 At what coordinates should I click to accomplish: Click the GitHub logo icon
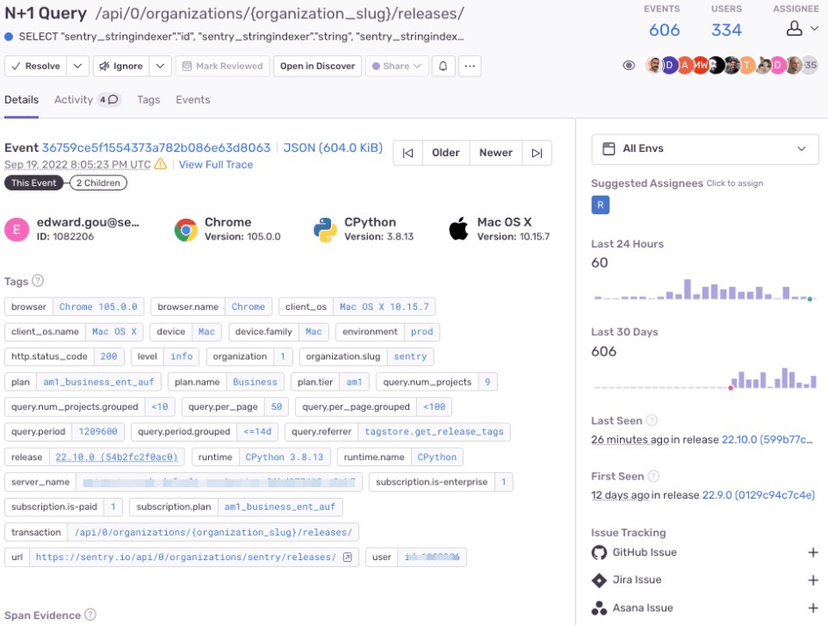point(599,553)
